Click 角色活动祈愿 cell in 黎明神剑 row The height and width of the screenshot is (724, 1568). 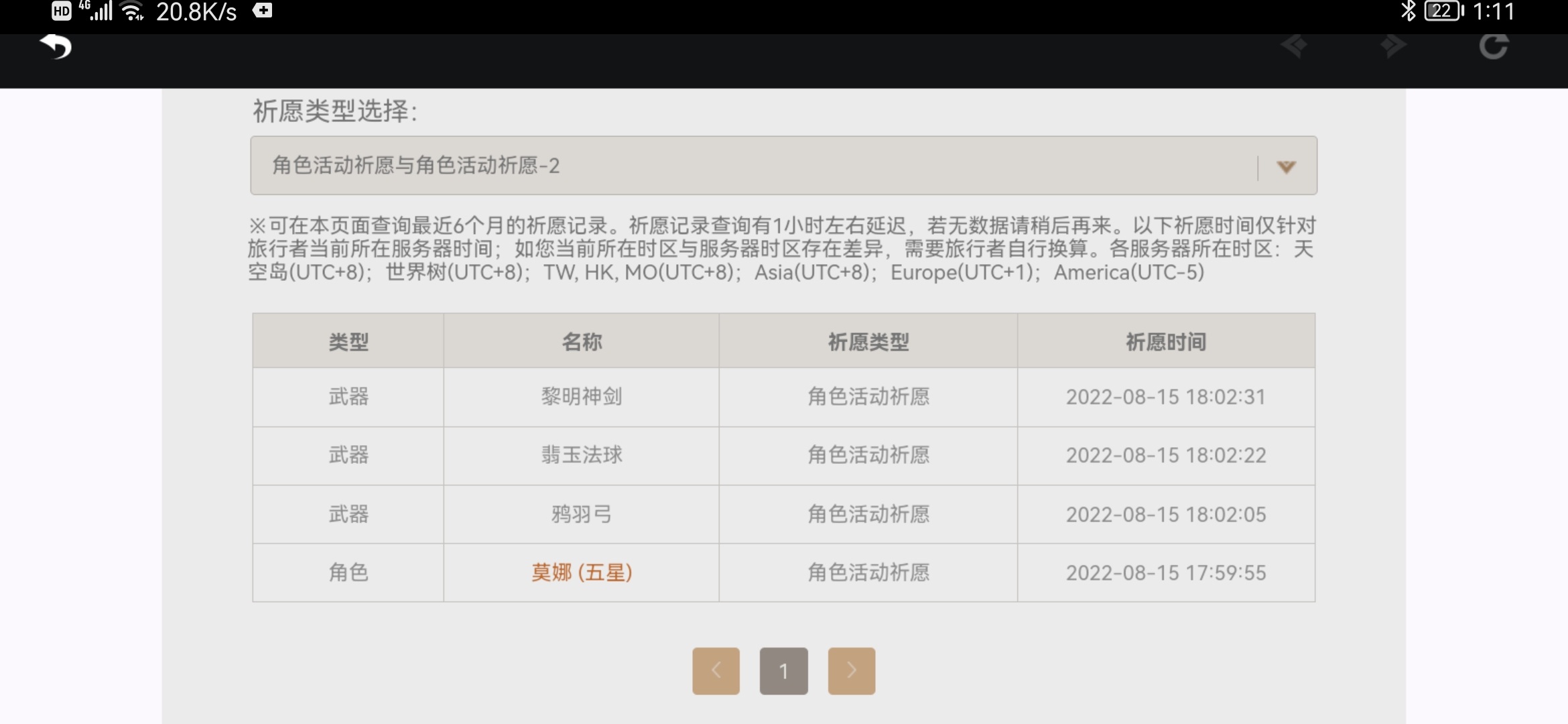868,397
